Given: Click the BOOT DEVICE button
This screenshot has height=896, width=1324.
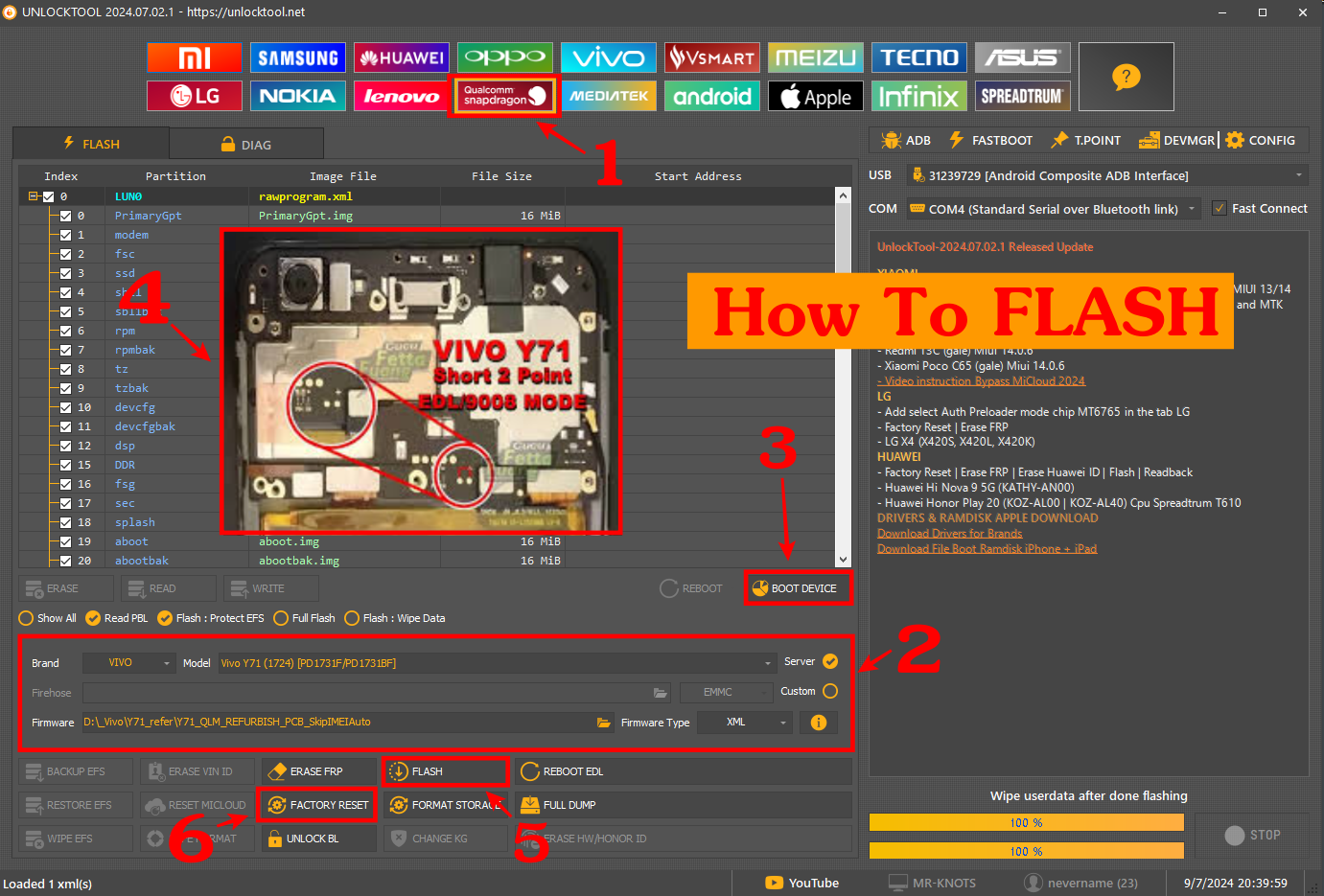Looking at the screenshot, I should point(797,588).
